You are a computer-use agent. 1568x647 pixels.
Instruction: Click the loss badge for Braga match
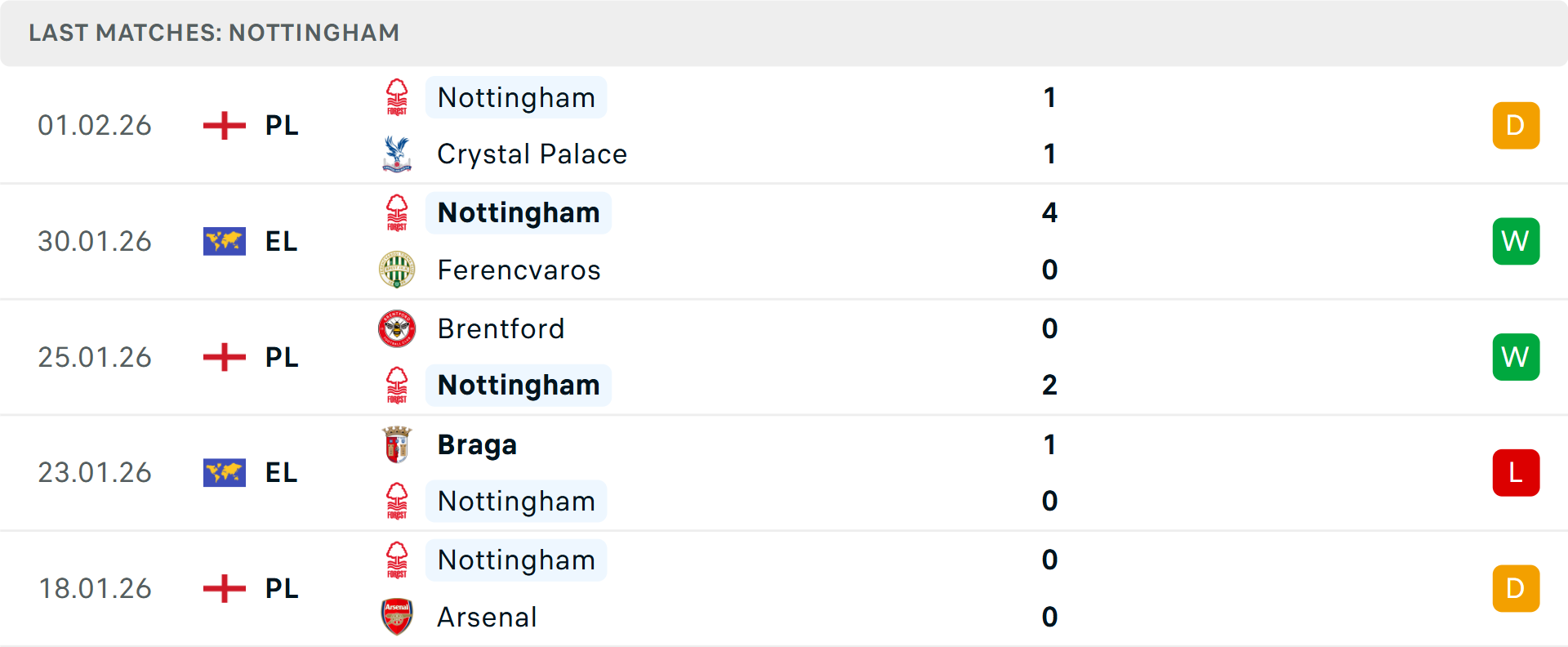point(1516,472)
